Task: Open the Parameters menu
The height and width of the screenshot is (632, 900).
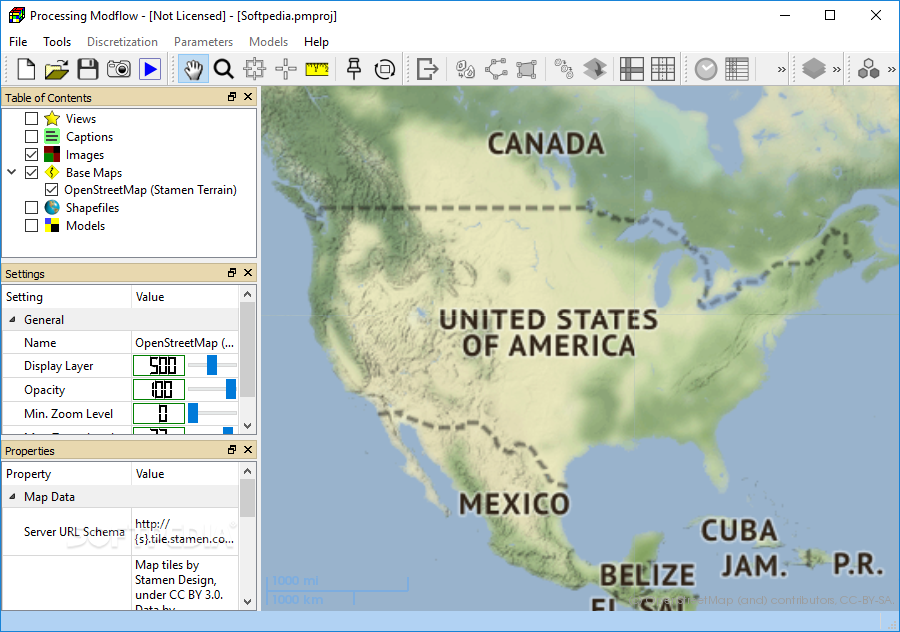Action: [x=203, y=42]
